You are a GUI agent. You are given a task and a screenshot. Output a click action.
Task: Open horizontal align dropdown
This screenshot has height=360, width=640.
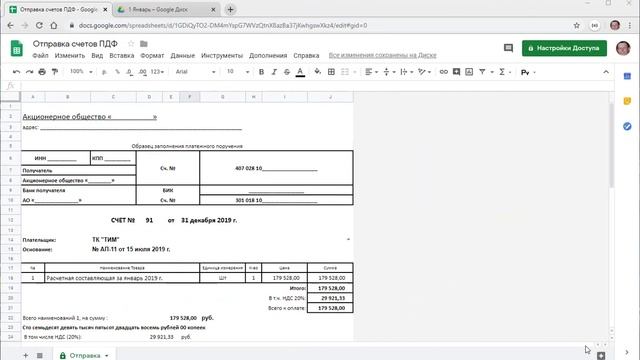tap(371, 72)
